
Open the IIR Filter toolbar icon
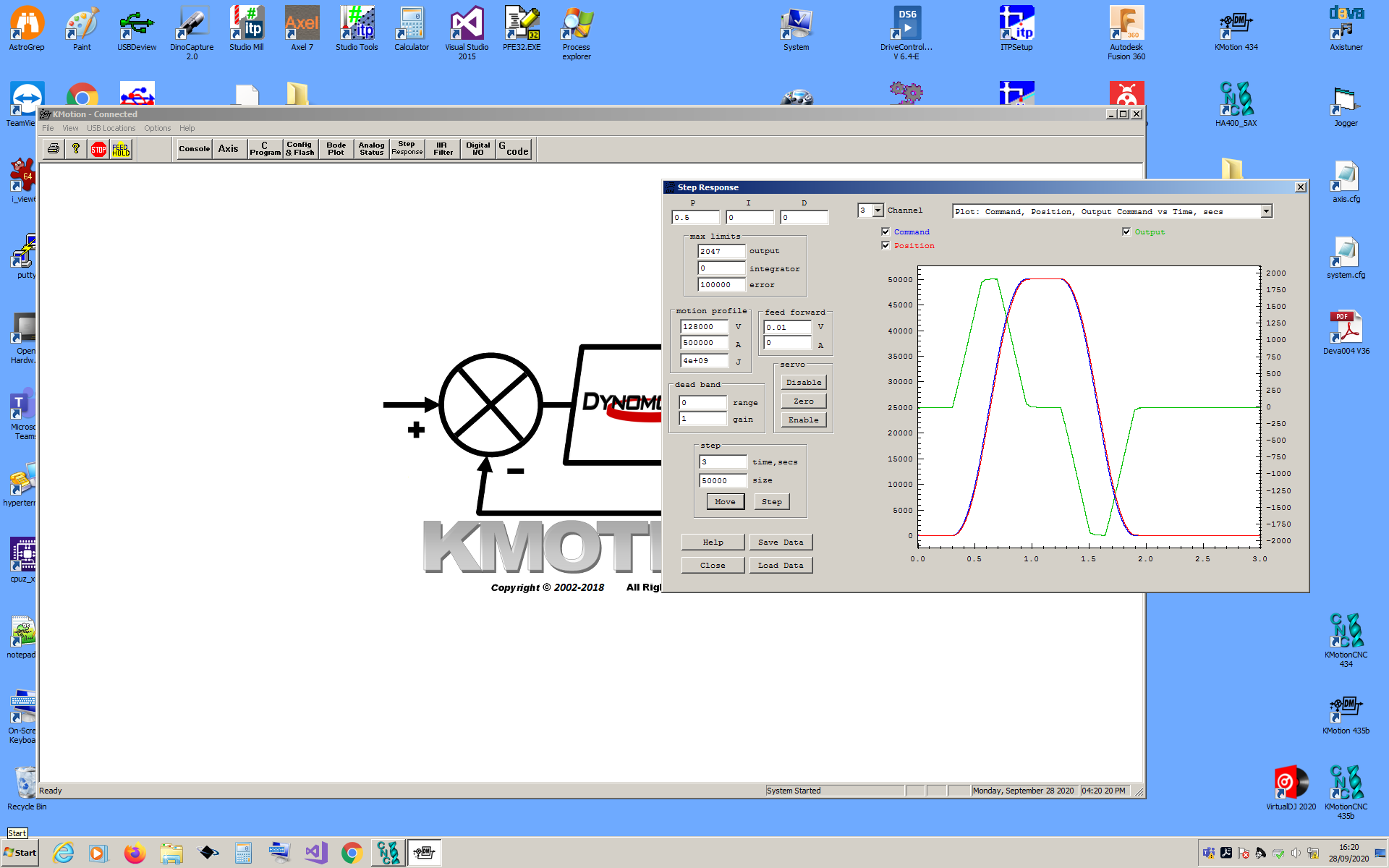(443, 149)
